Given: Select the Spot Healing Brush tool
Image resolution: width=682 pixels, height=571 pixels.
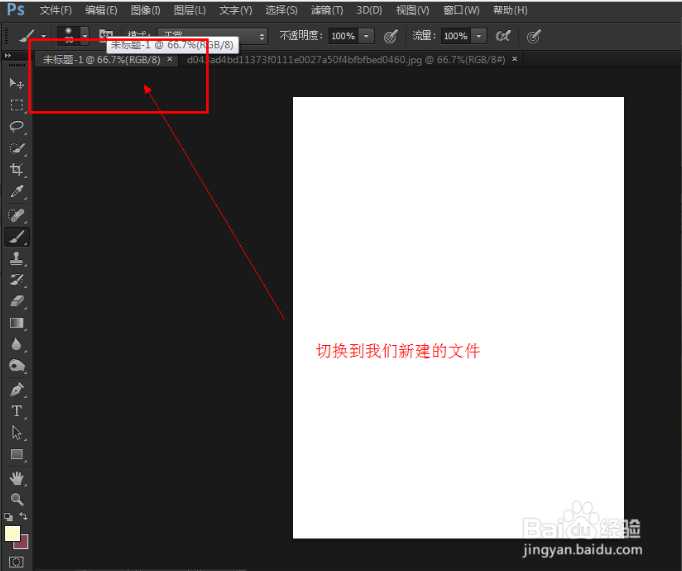Looking at the screenshot, I should (x=17, y=215).
